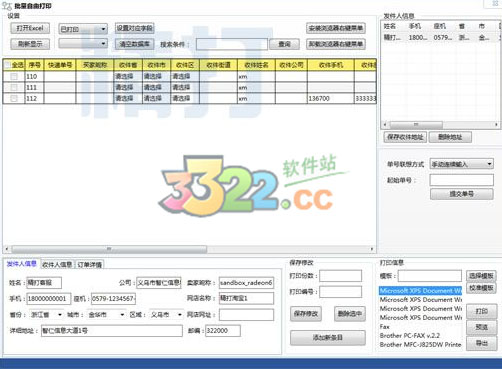Switch to the 收件人信息 tab

[x=57, y=265]
